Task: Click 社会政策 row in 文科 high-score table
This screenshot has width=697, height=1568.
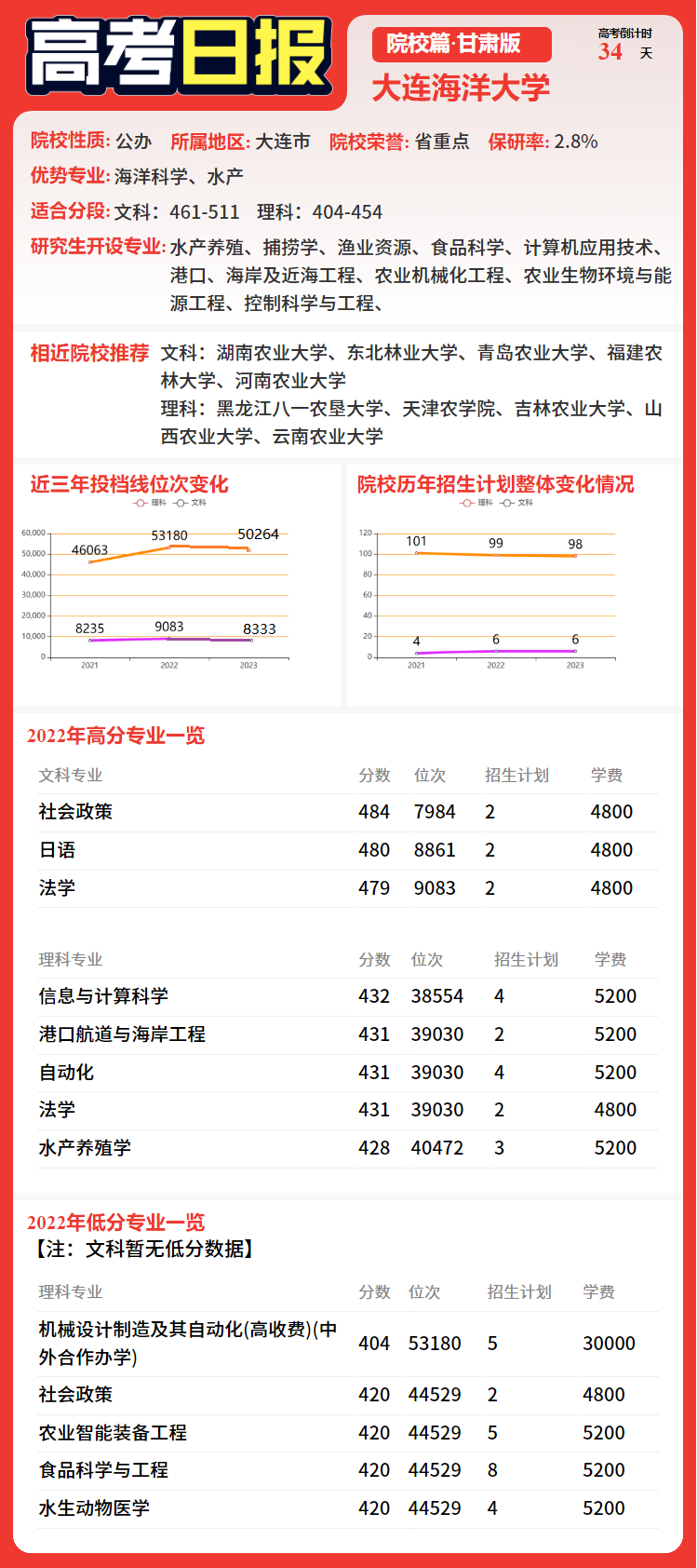Action: pyautogui.click(x=348, y=812)
